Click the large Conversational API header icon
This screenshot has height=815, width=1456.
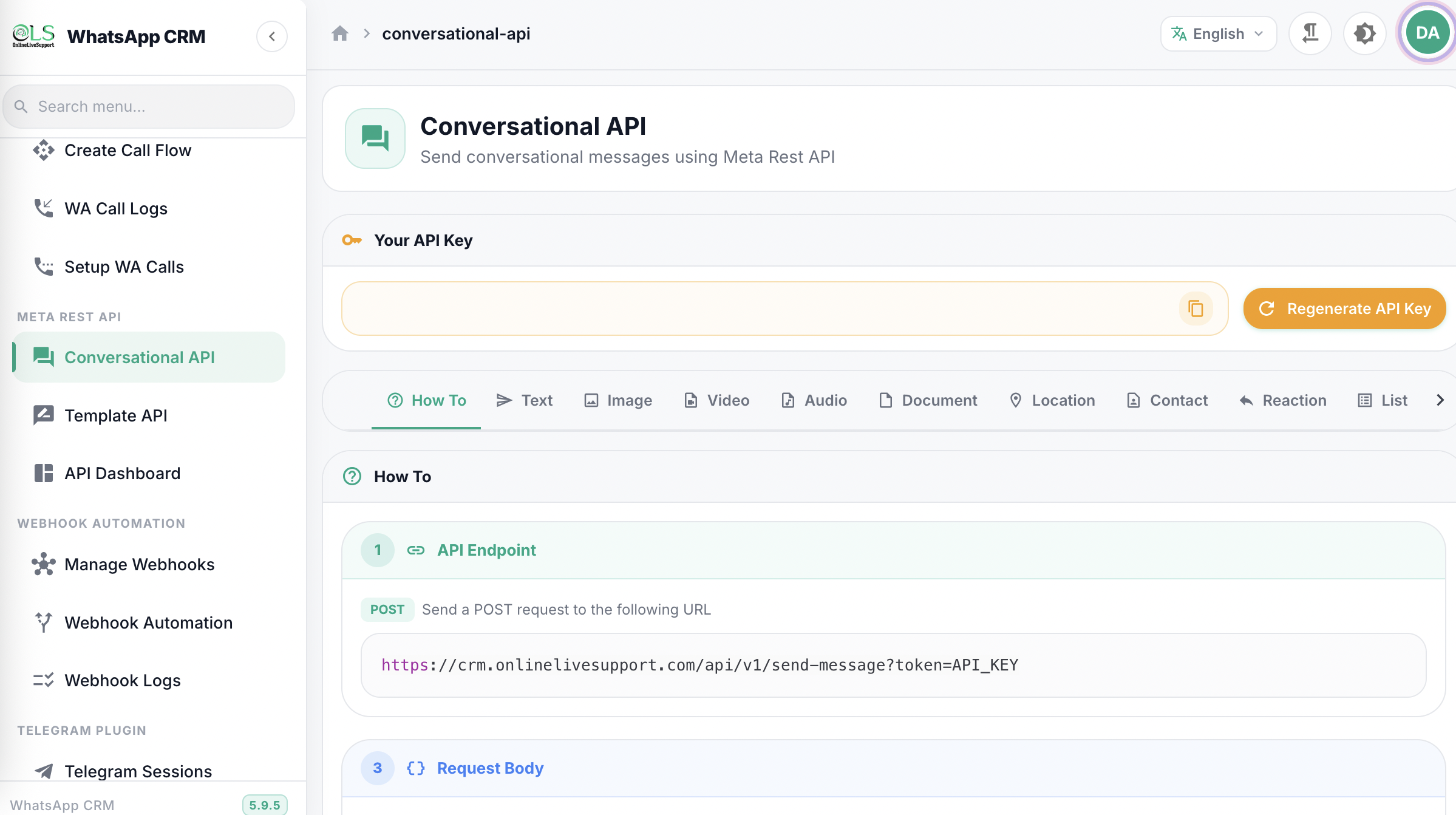coord(375,138)
